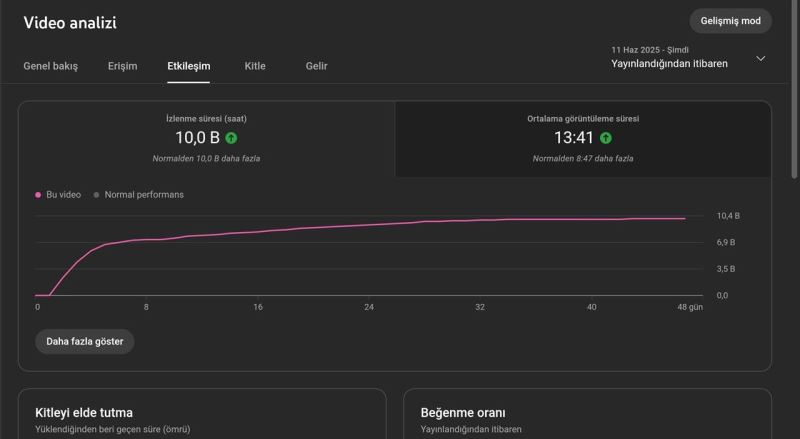The image size is (800, 439).
Task: Select the Ortalama görüntüleme süresi metric card
Action: (583, 138)
